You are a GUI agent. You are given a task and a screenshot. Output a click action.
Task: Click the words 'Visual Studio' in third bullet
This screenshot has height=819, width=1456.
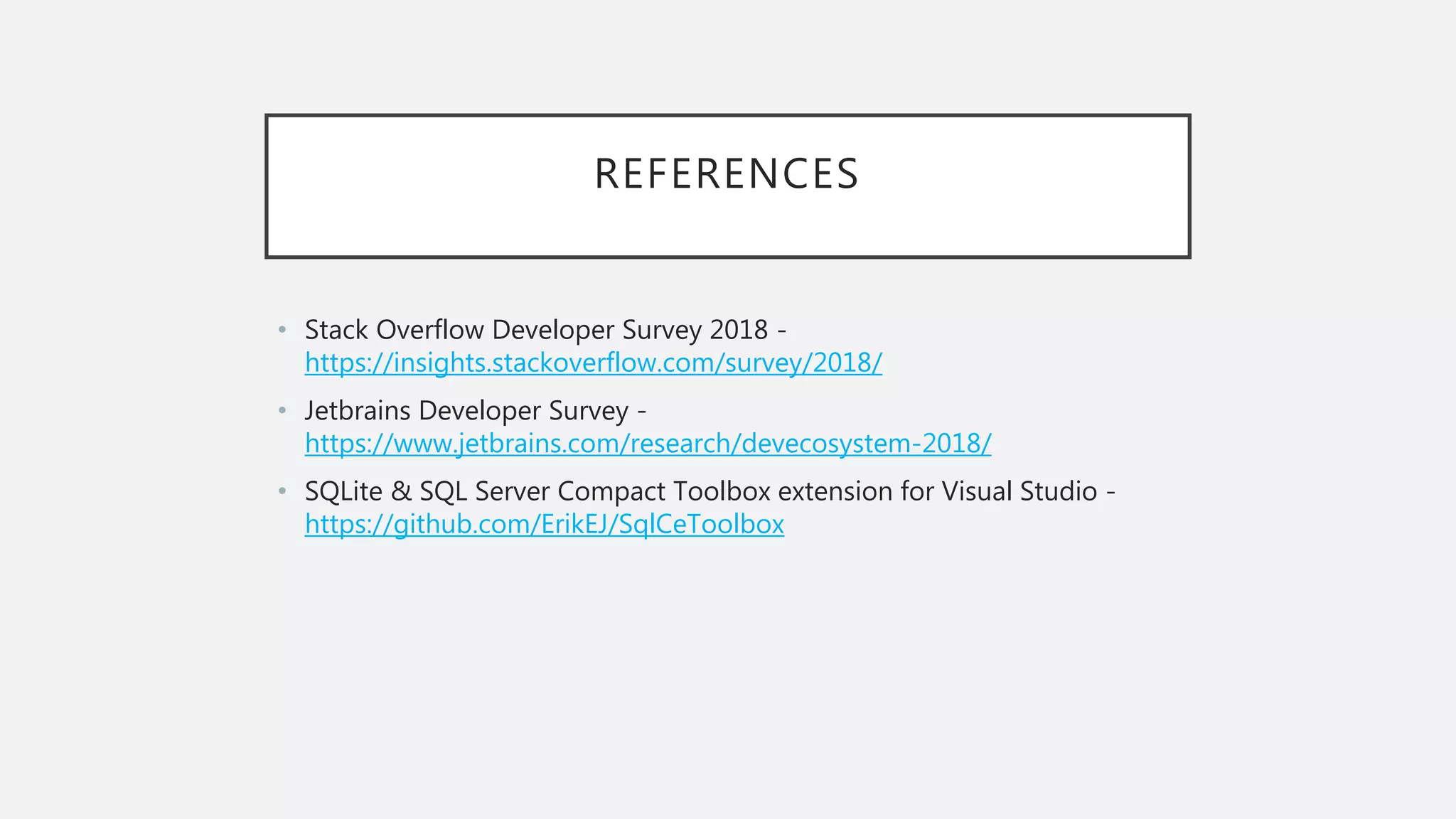tap(1019, 491)
